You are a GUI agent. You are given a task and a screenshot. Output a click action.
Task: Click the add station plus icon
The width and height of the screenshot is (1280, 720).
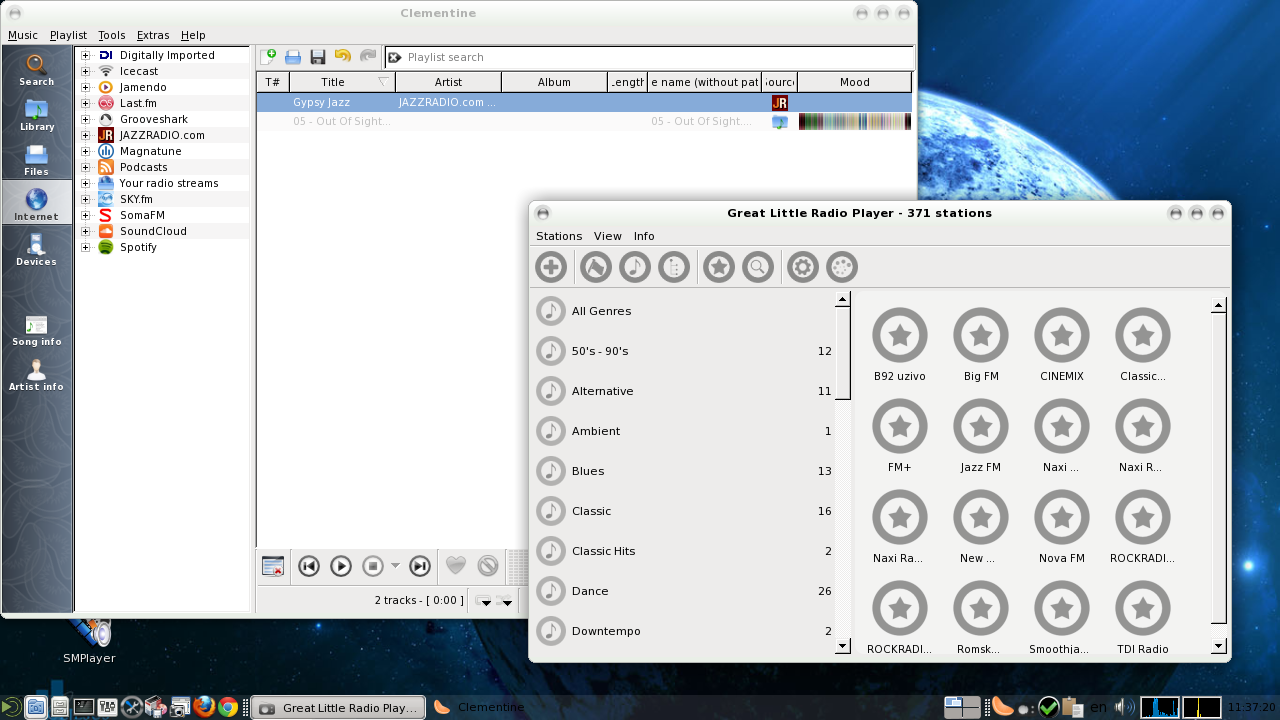[551, 267]
